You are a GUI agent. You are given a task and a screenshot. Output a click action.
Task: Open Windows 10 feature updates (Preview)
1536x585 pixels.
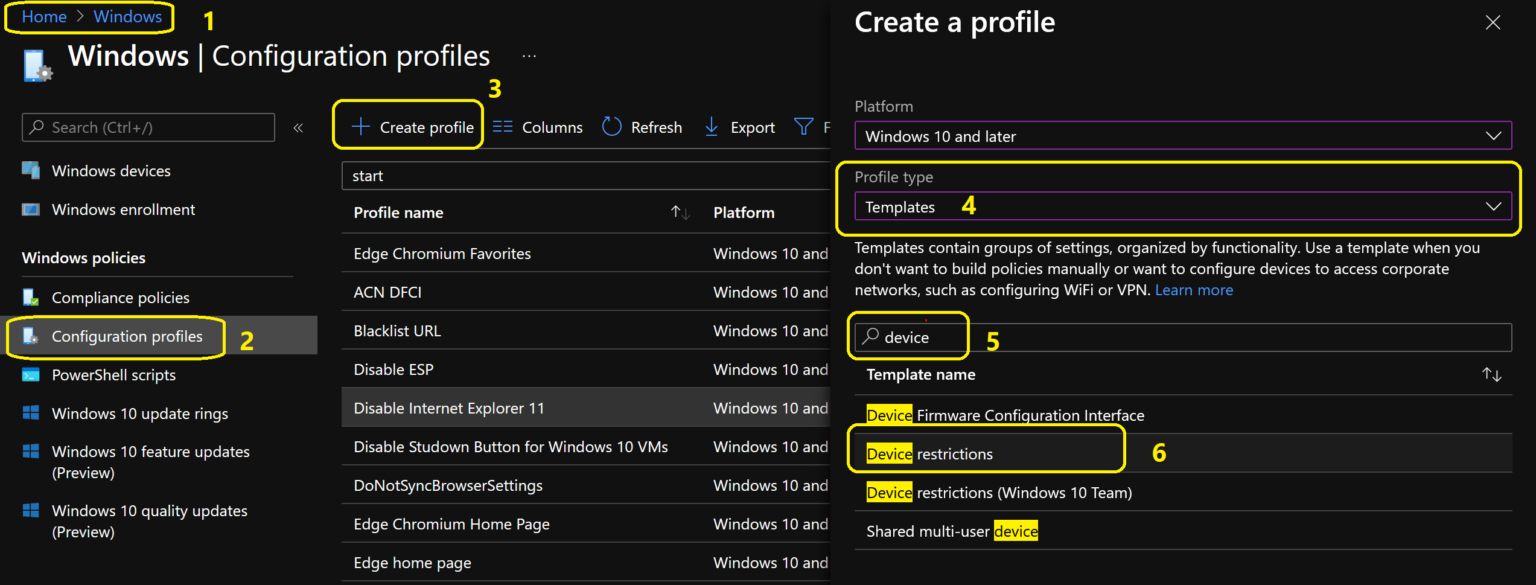coord(150,462)
